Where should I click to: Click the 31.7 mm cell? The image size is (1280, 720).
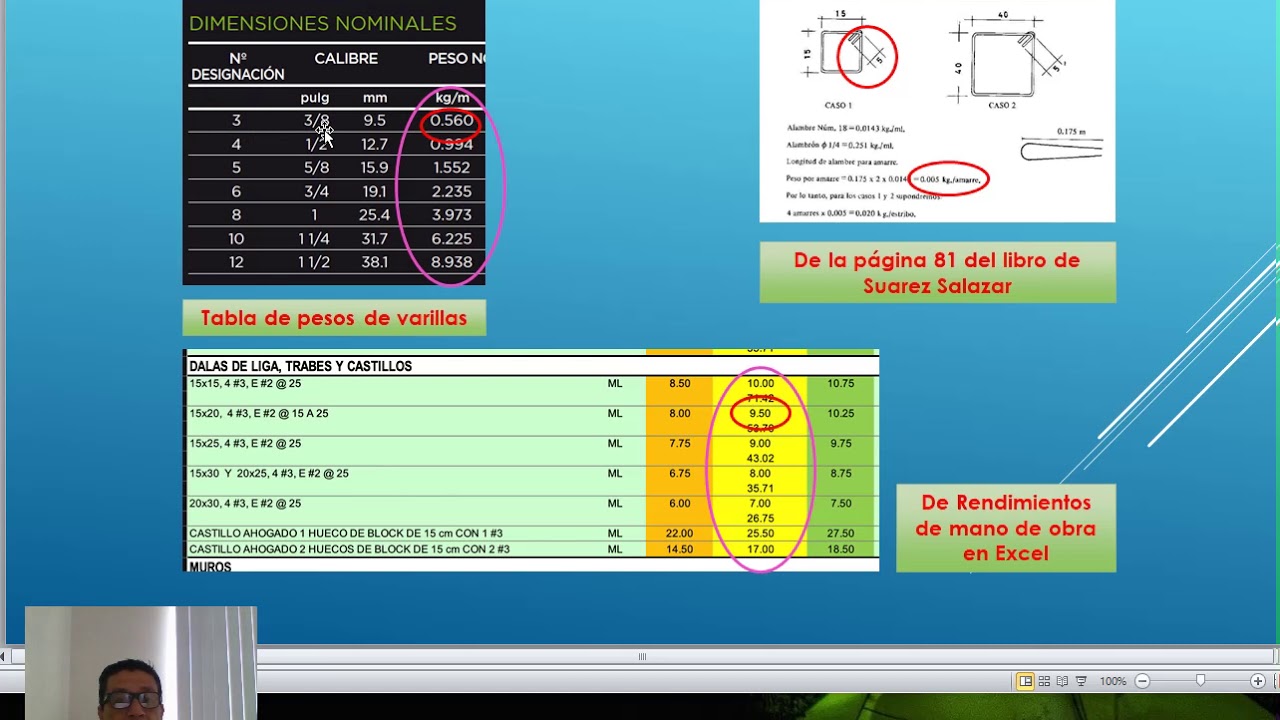coord(374,238)
